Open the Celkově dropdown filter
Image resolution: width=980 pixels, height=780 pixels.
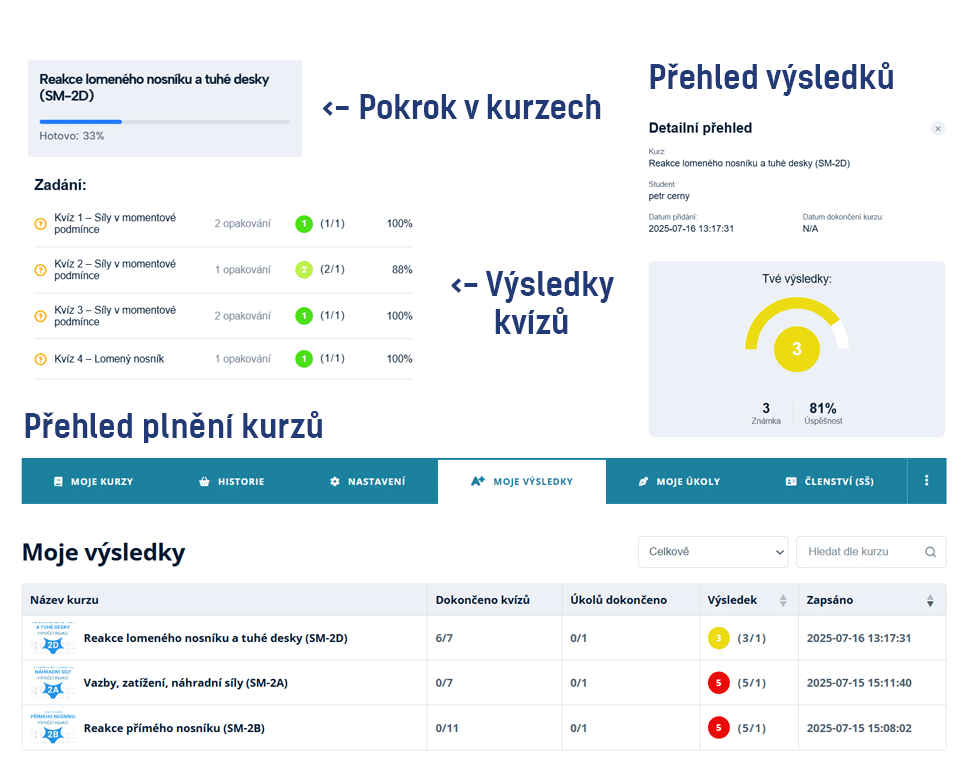pyautogui.click(x=712, y=552)
